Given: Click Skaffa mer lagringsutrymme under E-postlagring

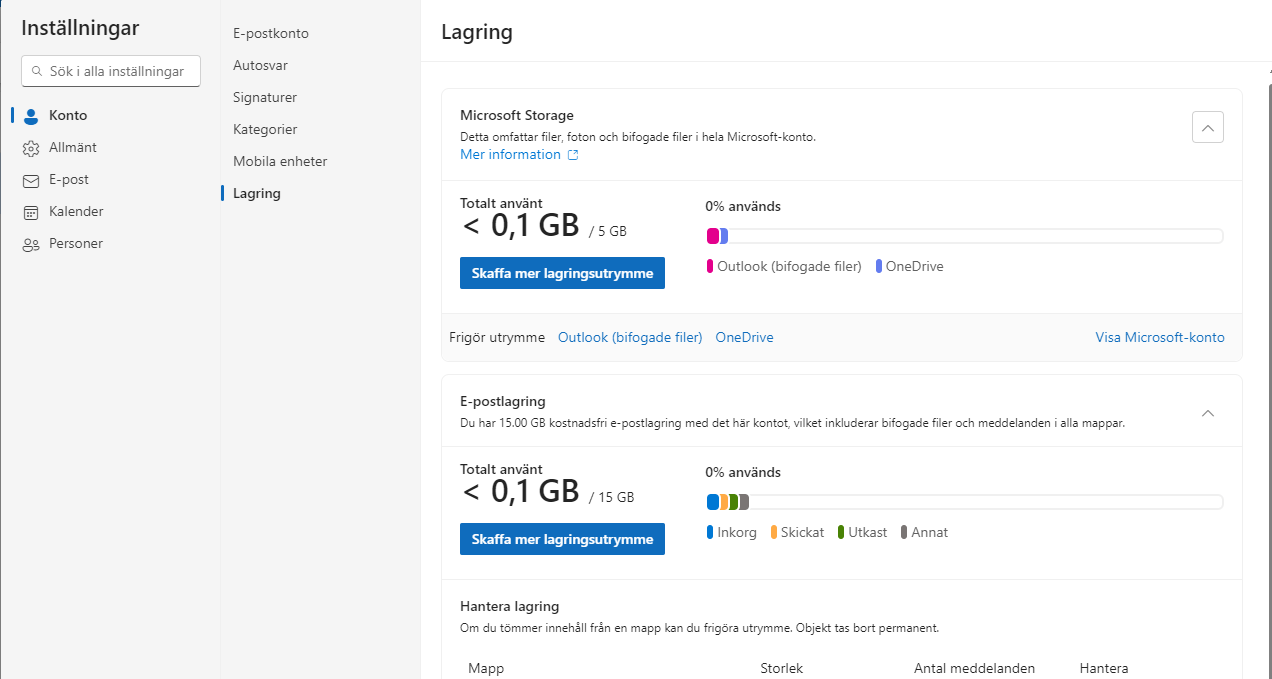Looking at the screenshot, I should 562,539.
